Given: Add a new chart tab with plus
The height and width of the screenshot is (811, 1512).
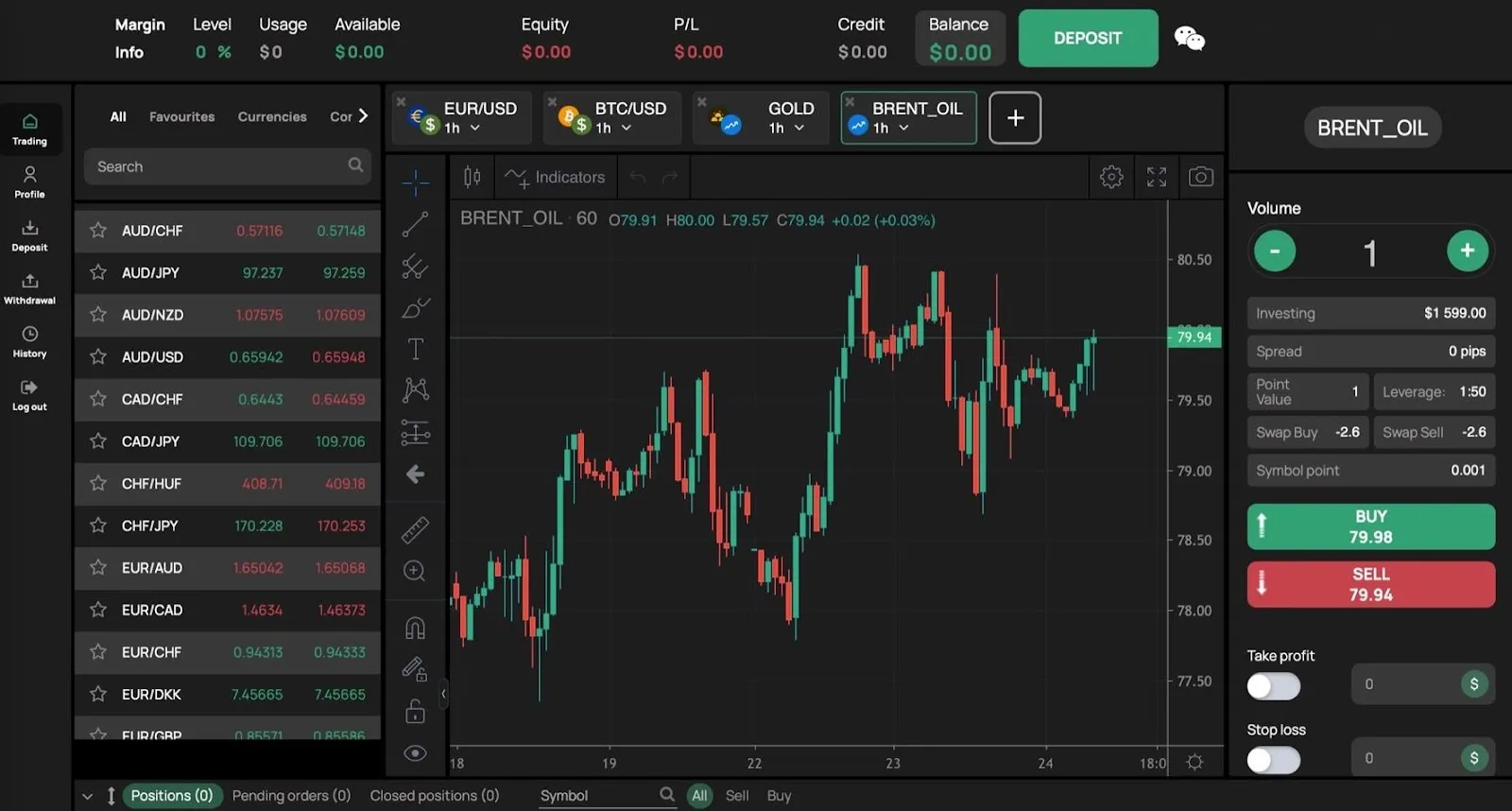Looking at the screenshot, I should tap(1015, 117).
